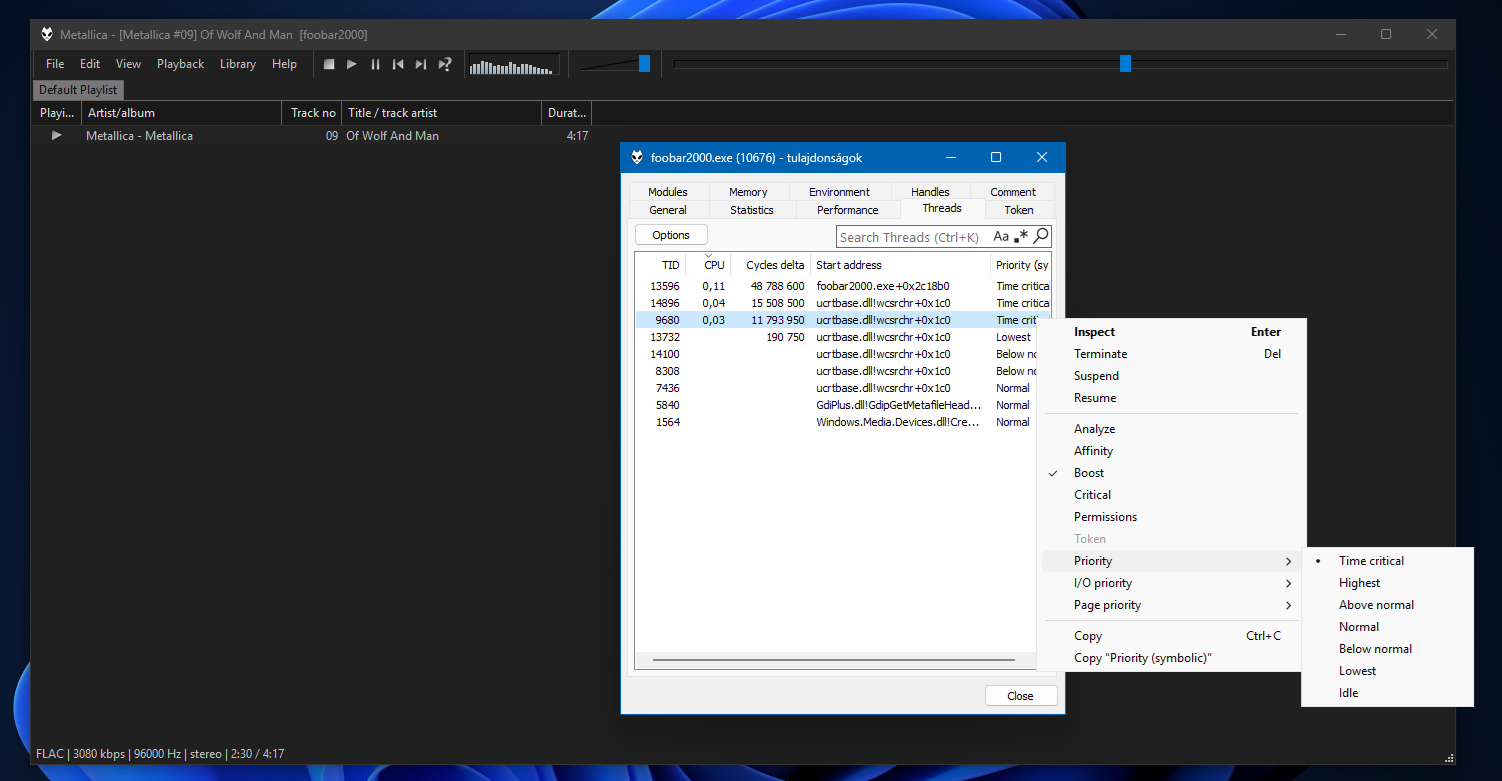Click the Play button in toolbar
The height and width of the screenshot is (781, 1502).
[x=352, y=64]
